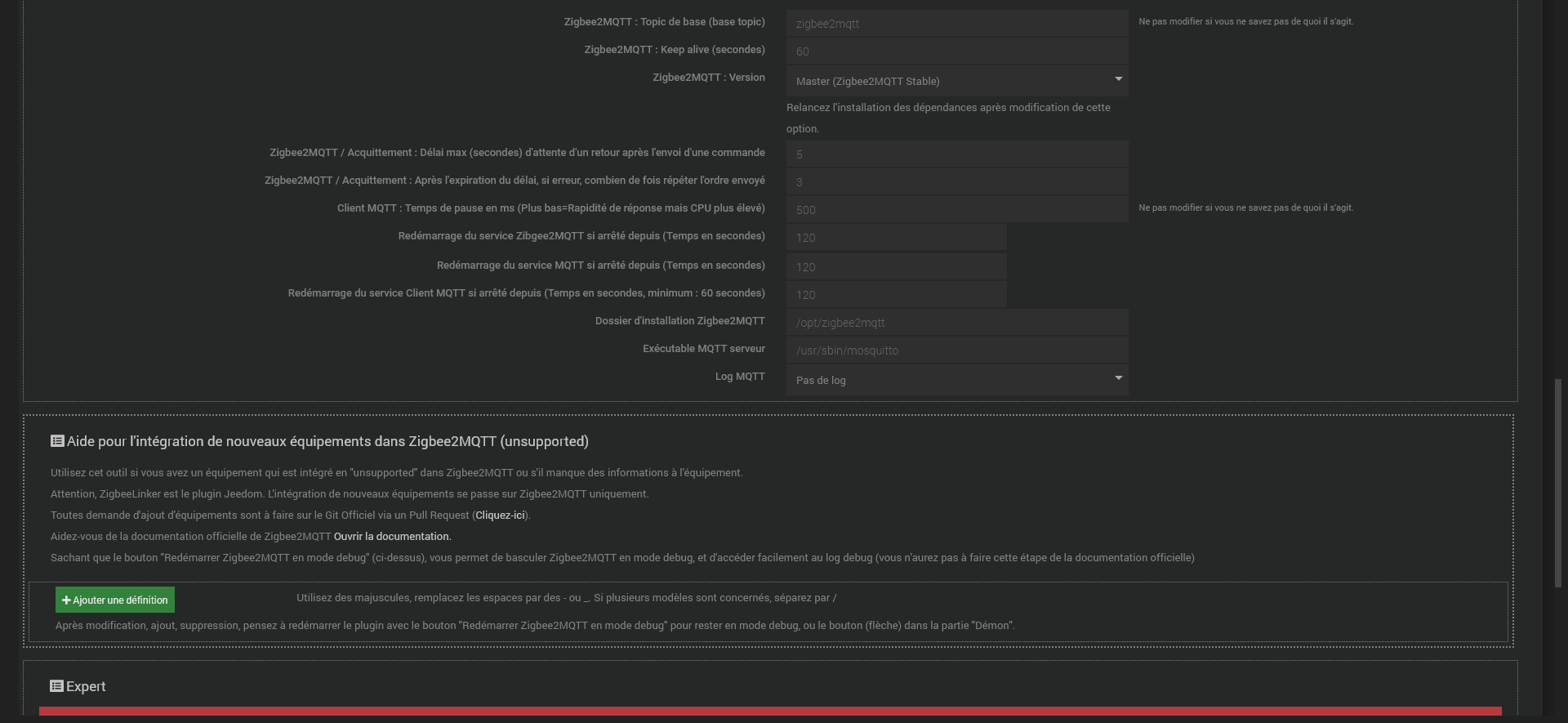Viewport: 1568px width, 723px height.
Task: Click the "Redémarrage du service Client MQTT" label
Action: [527, 293]
